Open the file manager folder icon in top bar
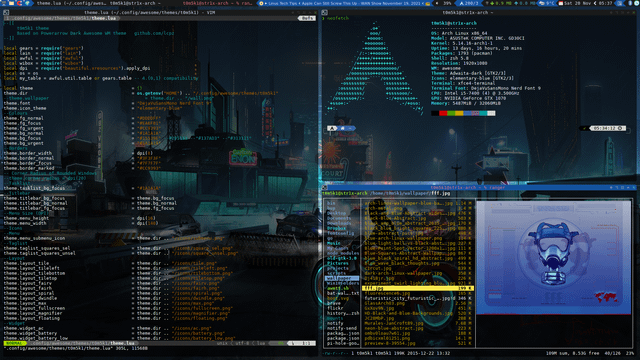Viewport: 640px width, 360px height. [11, 3]
